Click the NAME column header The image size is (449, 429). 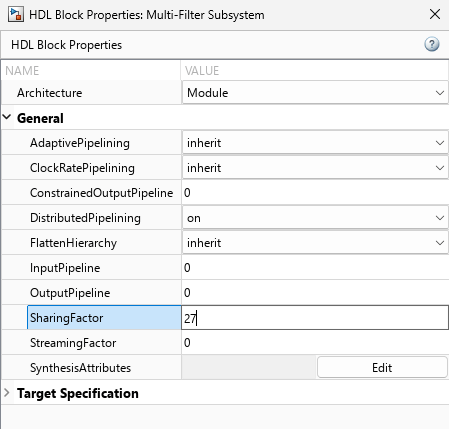pyautogui.click(x=22, y=71)
